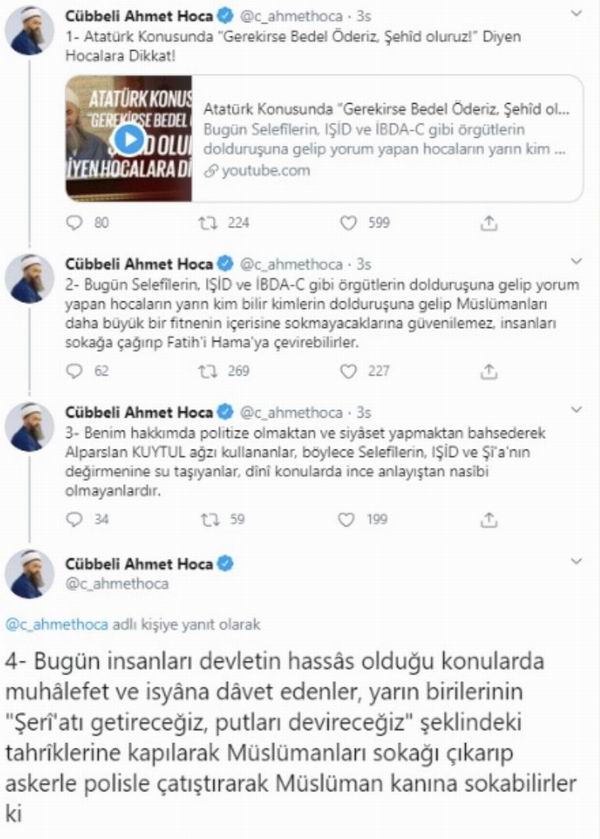Viewport: 600px width, 839px height.
Task: Expand options chevron on the first tweet
Action: click(576, 14)
